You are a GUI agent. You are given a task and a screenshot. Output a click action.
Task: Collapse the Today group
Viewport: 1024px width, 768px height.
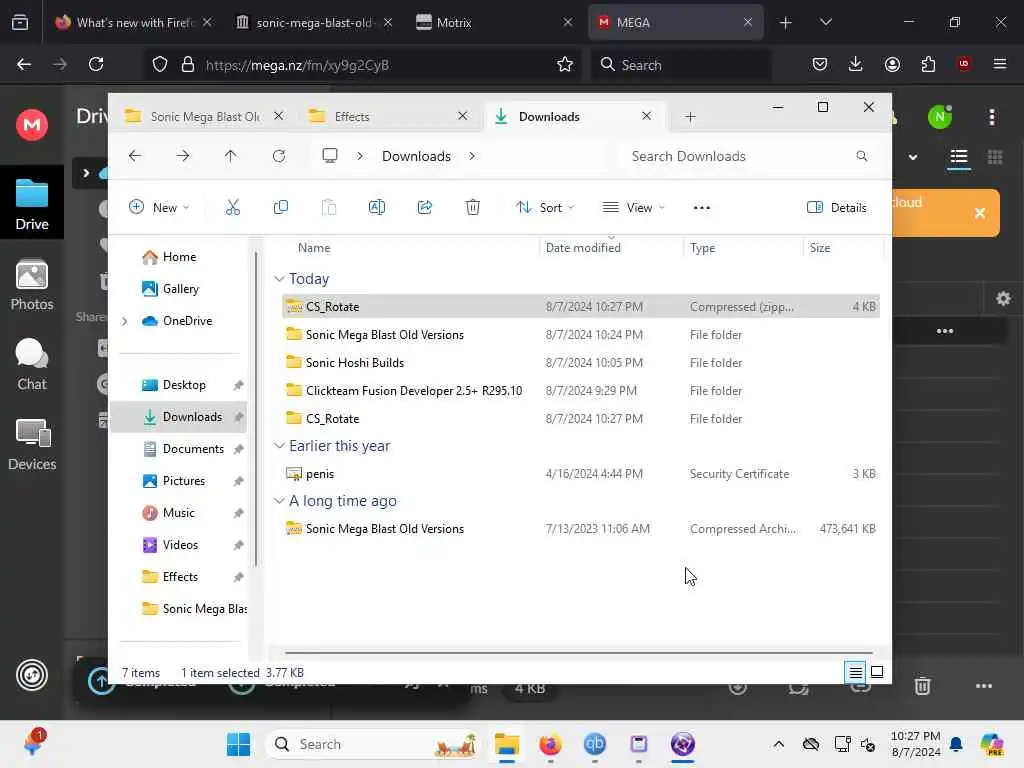[x=279, y=279]
